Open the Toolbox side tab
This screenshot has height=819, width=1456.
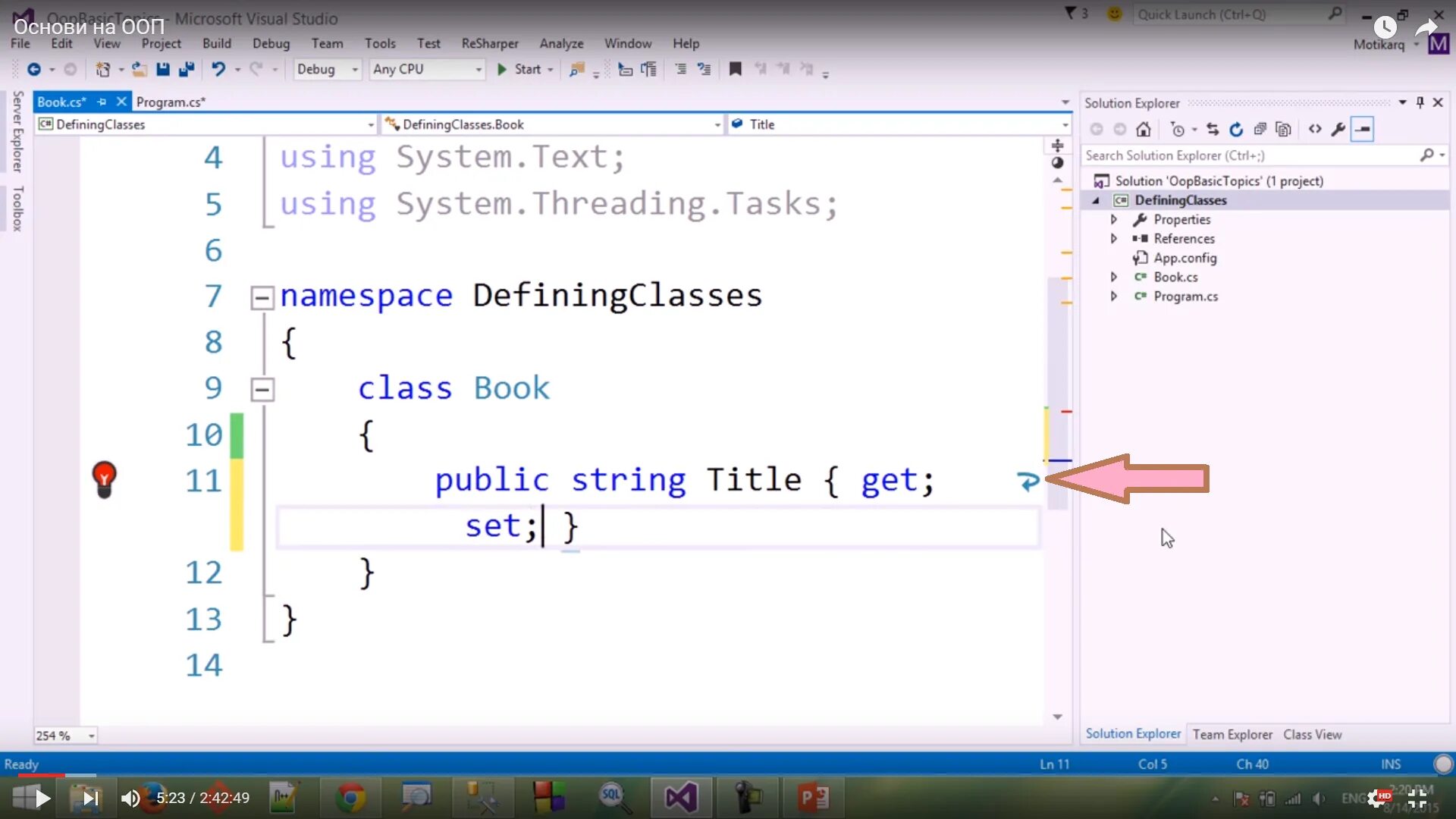17,209
